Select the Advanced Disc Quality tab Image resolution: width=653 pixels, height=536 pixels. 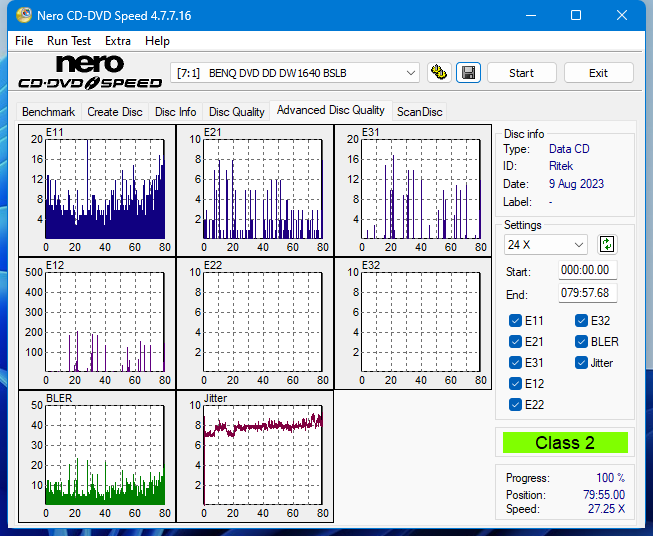coord(331,110)
